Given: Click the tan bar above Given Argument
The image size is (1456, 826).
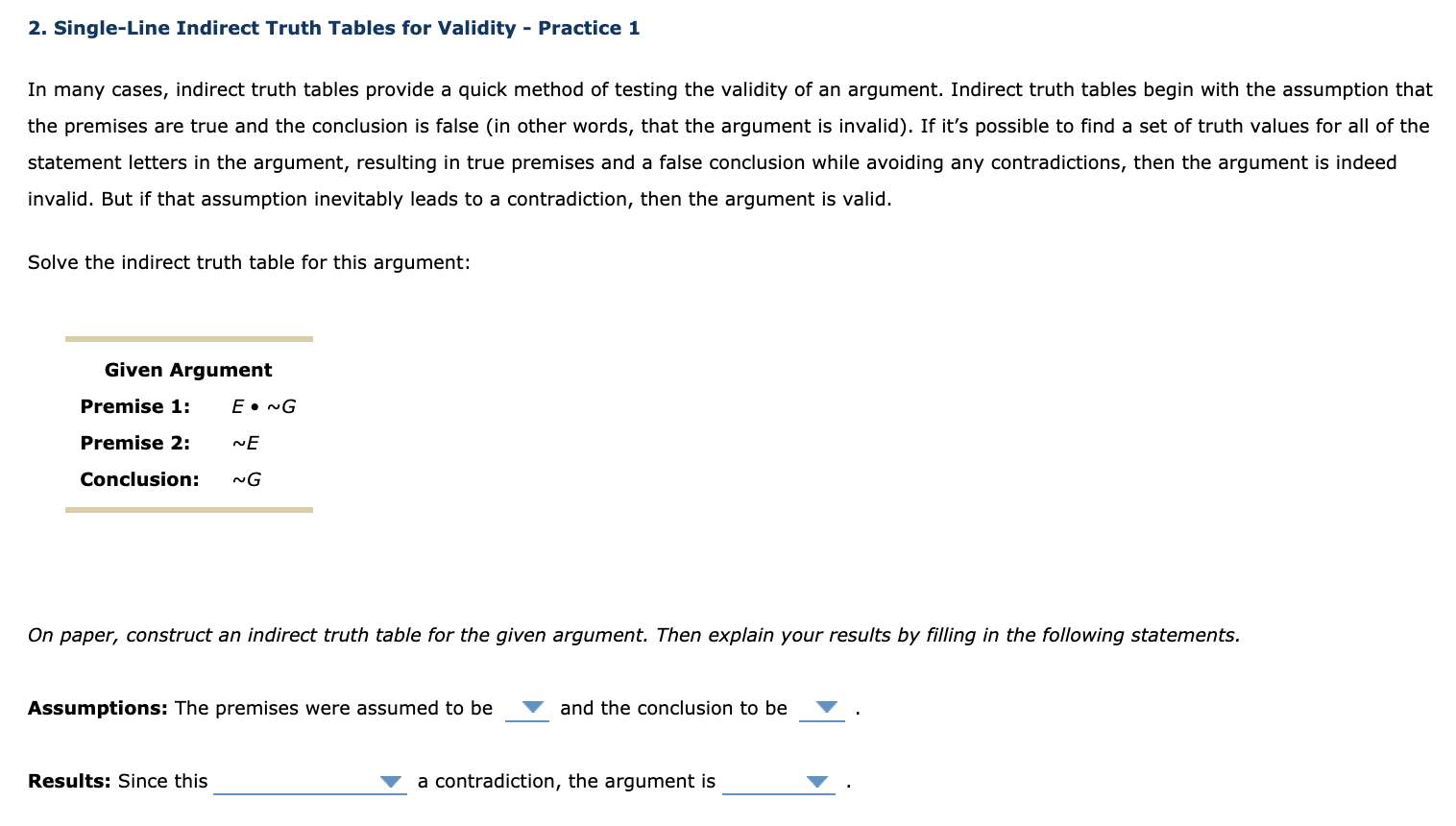Looking at the screenshot, I should (x=188, y=339).
